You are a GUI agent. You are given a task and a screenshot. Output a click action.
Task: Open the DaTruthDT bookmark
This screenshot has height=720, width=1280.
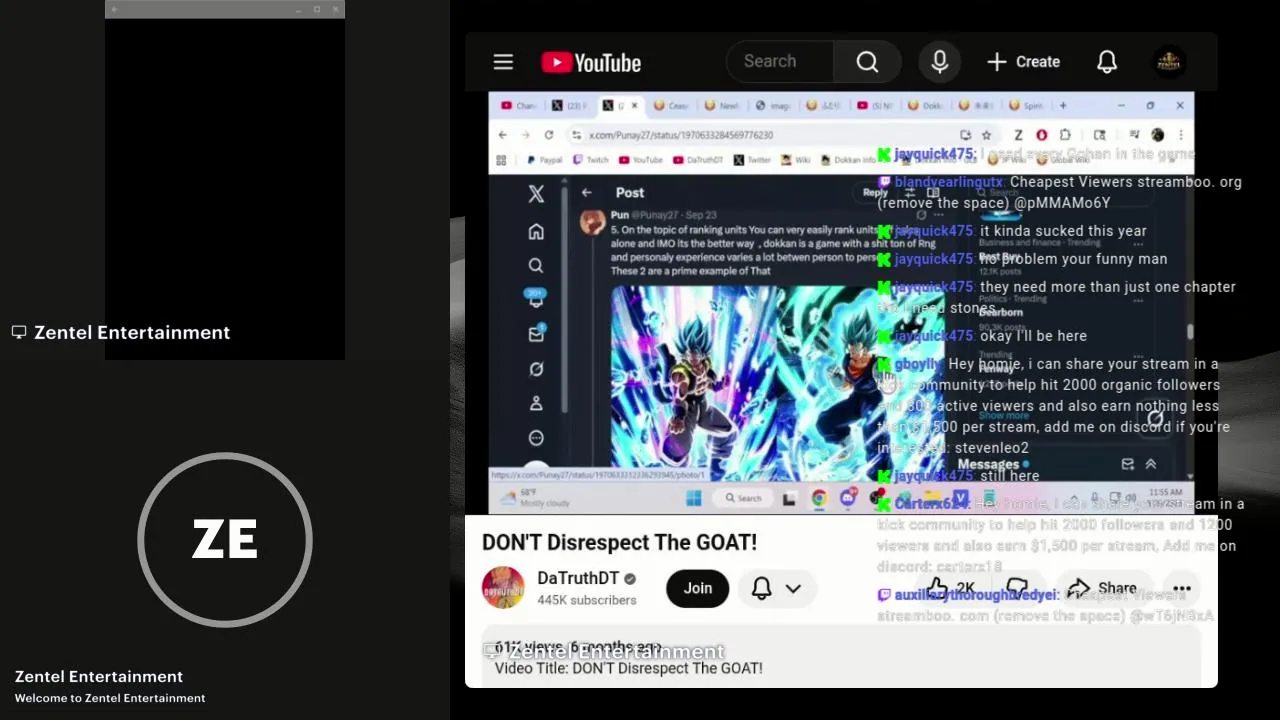698,160
